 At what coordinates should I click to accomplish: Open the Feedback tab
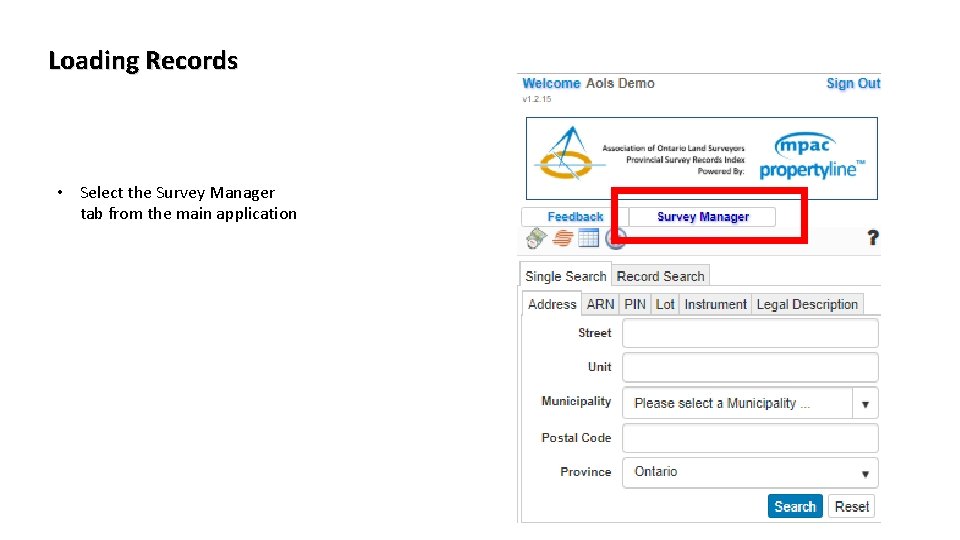[575, 217]
